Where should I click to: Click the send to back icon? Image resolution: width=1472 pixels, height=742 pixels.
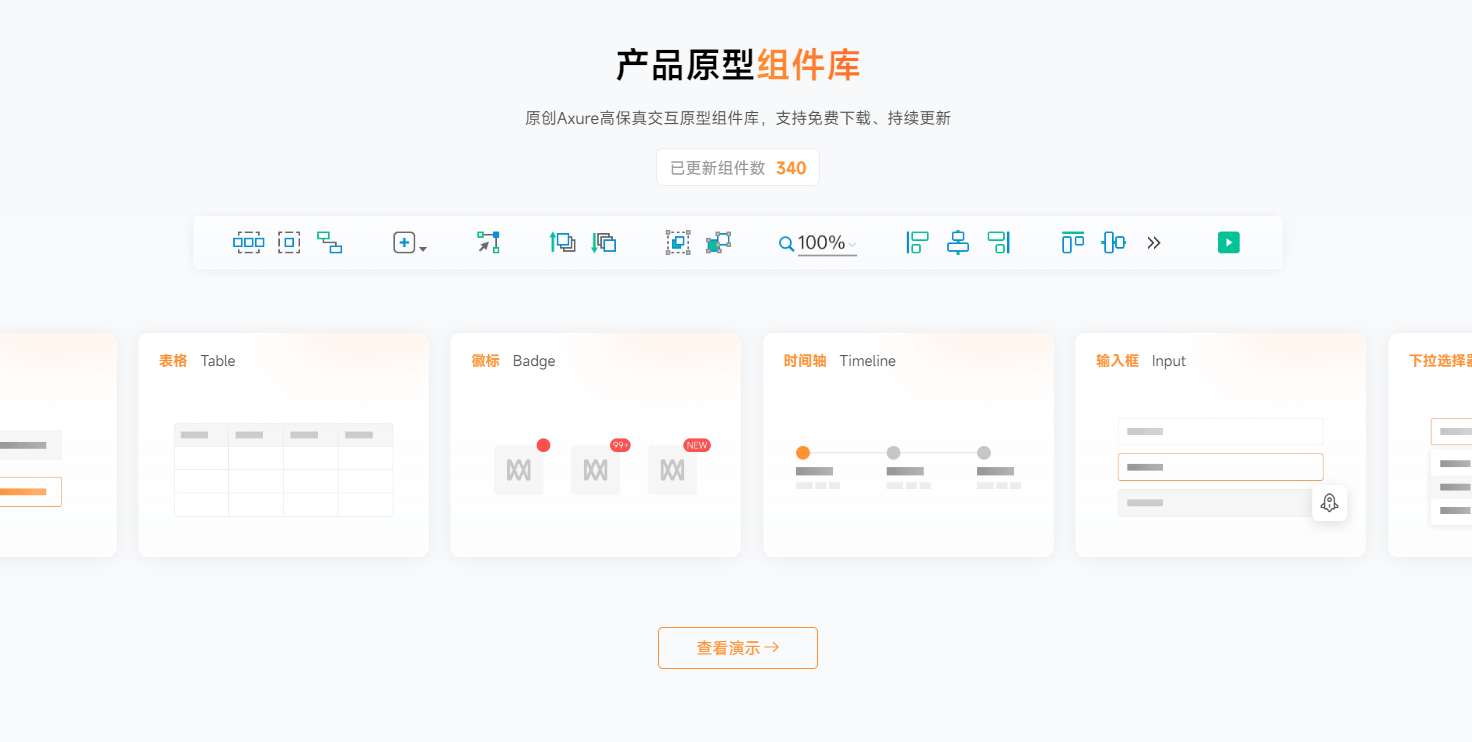(604, 242)
